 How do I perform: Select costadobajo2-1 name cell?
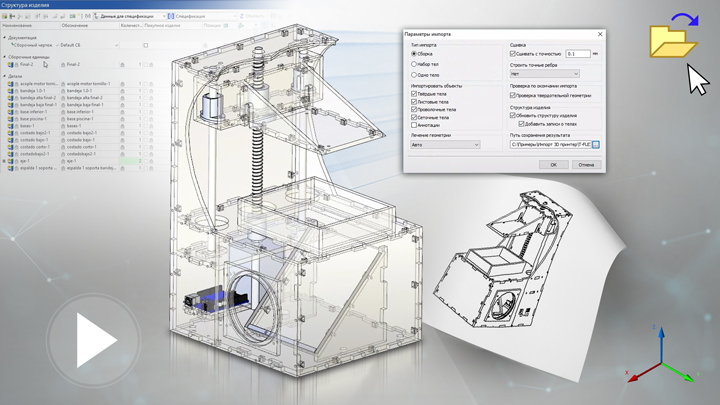[34, 154]
